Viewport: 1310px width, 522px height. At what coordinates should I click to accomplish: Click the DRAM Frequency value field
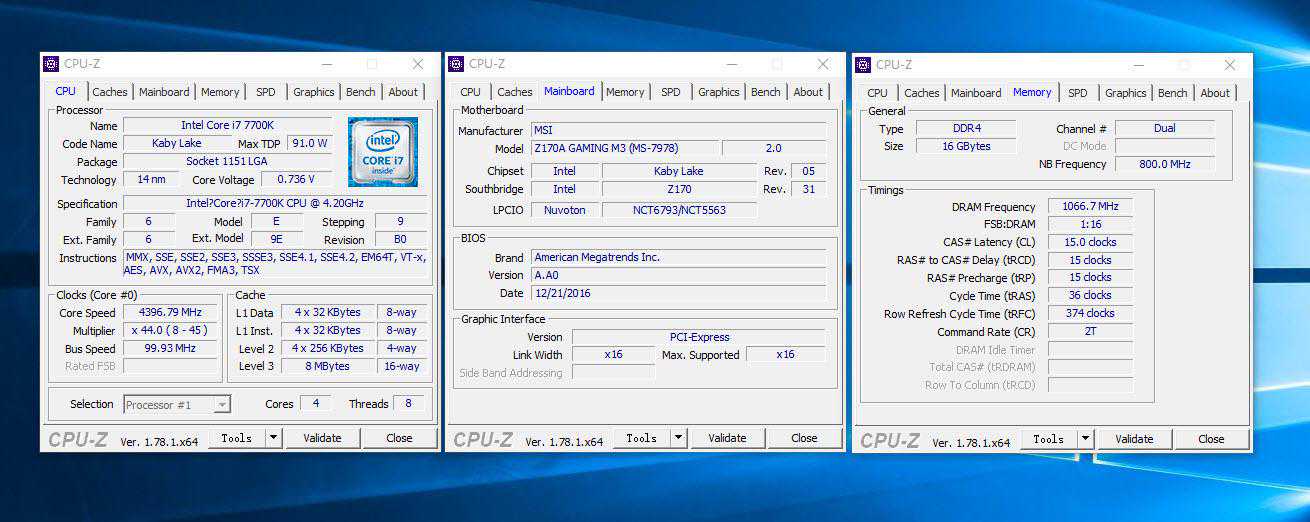pos(1089,206)
